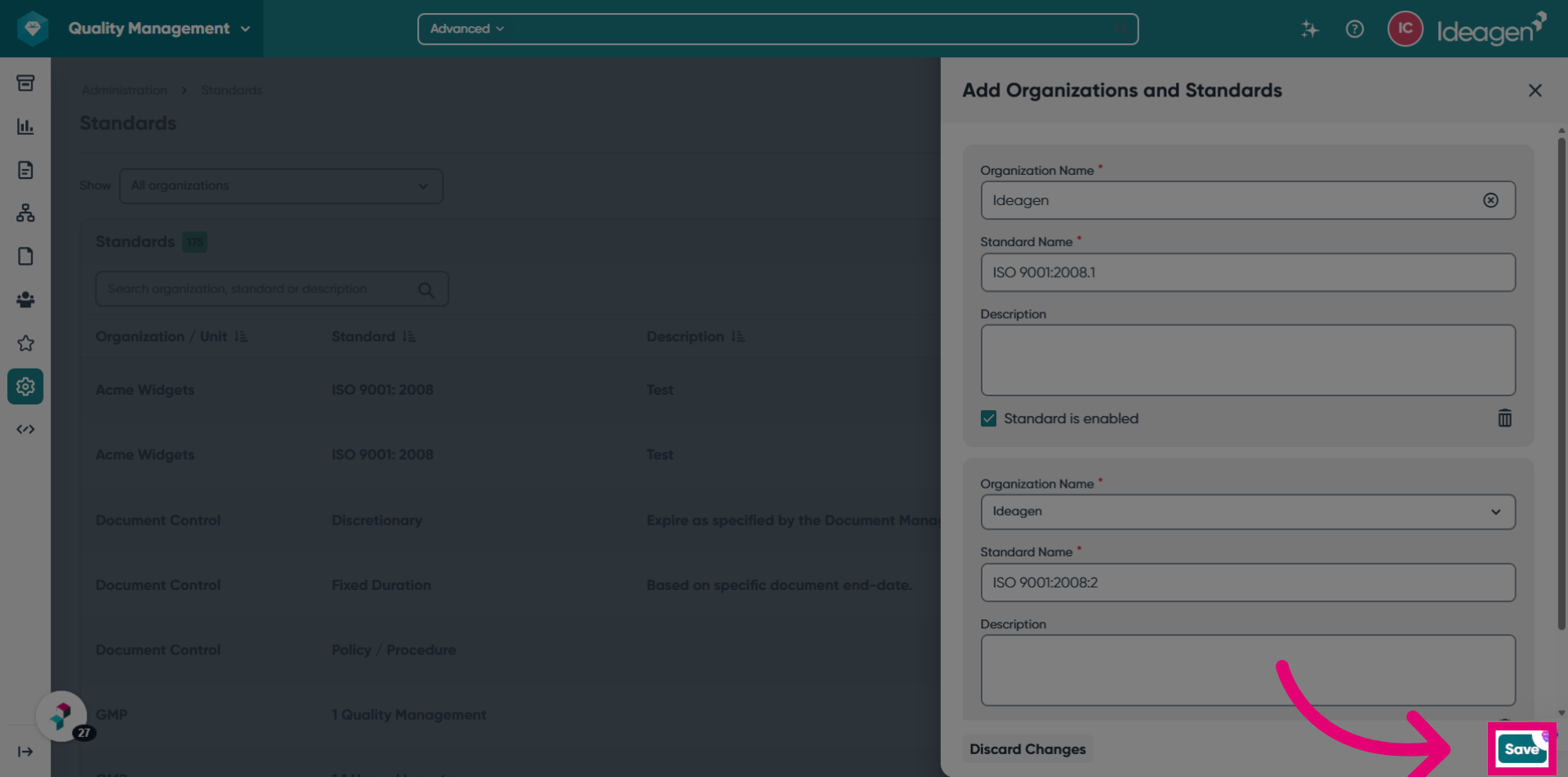Click the Ideagen shield logo icon

tap(33, 29)
